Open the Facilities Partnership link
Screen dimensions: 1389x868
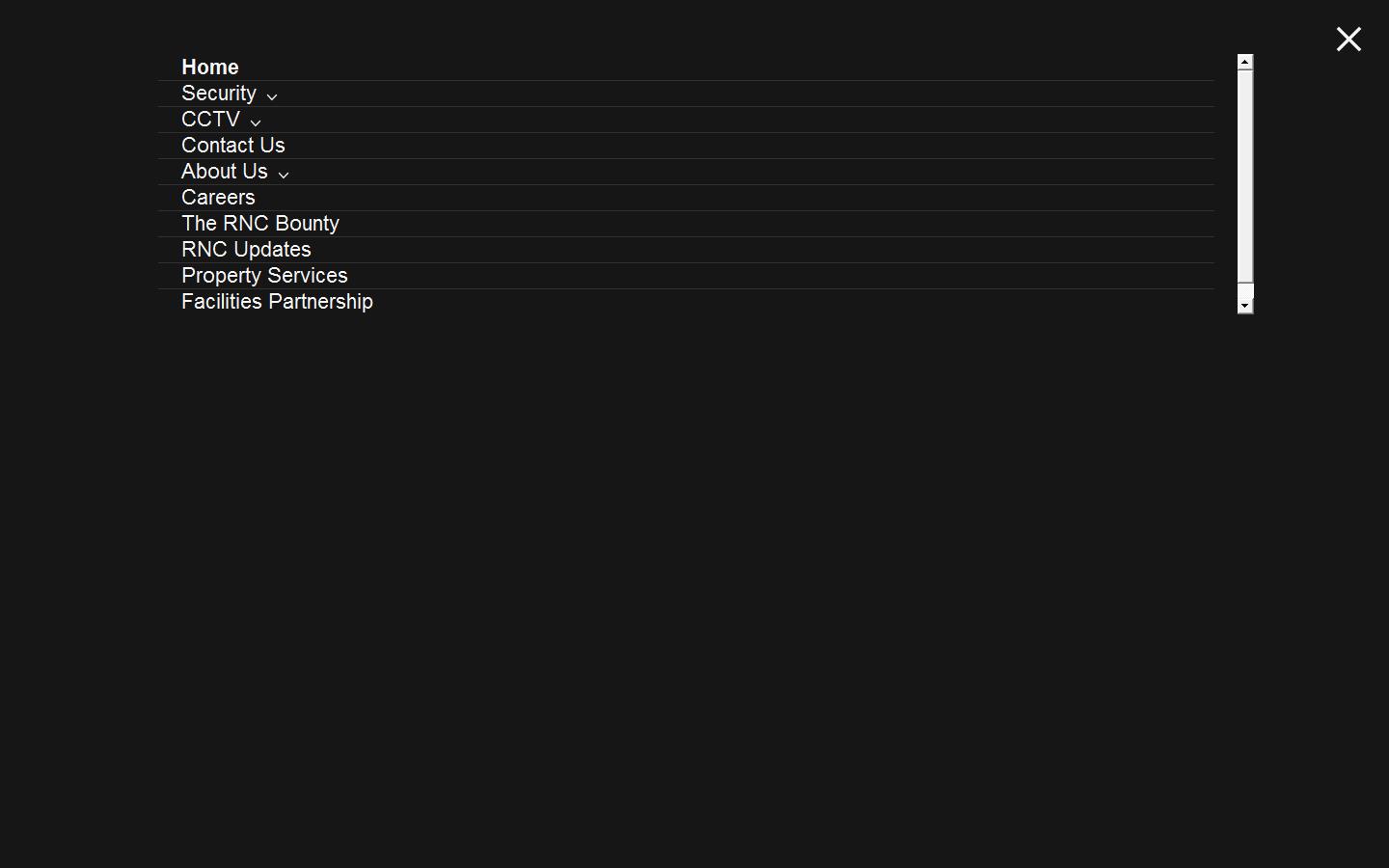(x=277, y=302)
